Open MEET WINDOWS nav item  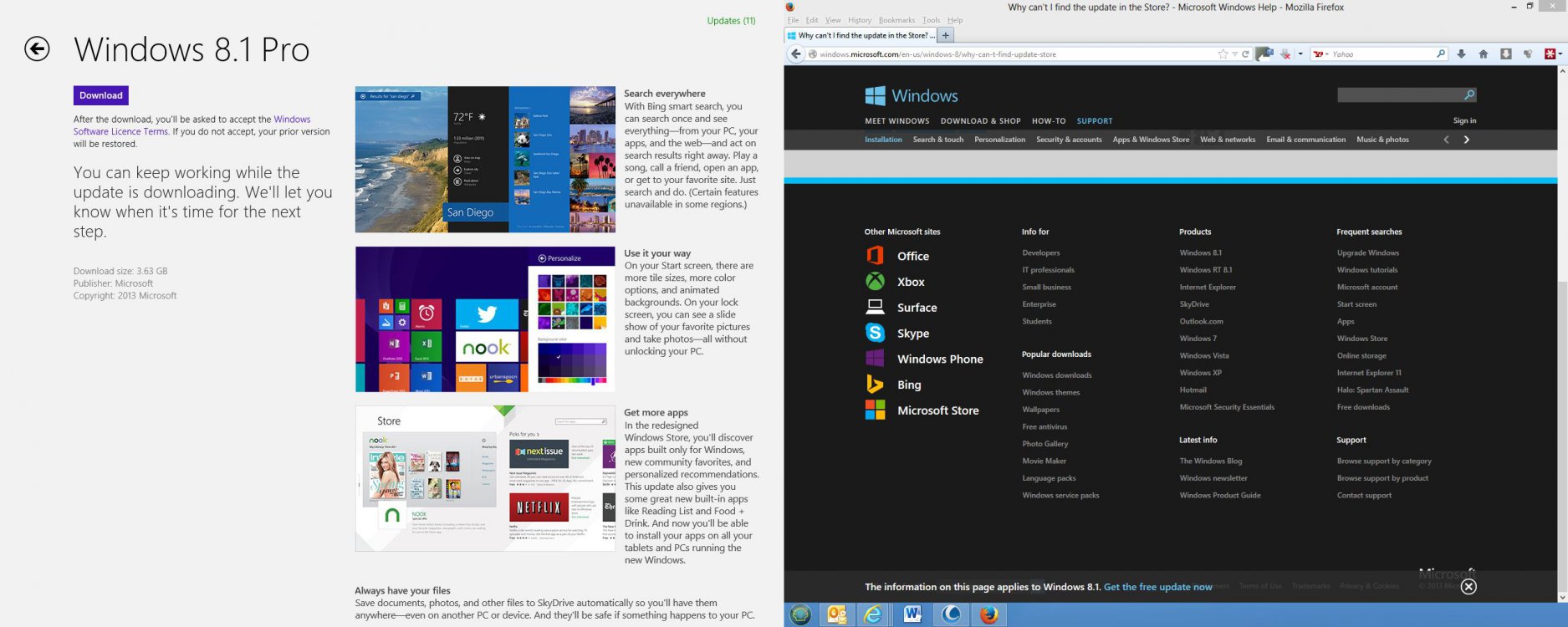897,121
